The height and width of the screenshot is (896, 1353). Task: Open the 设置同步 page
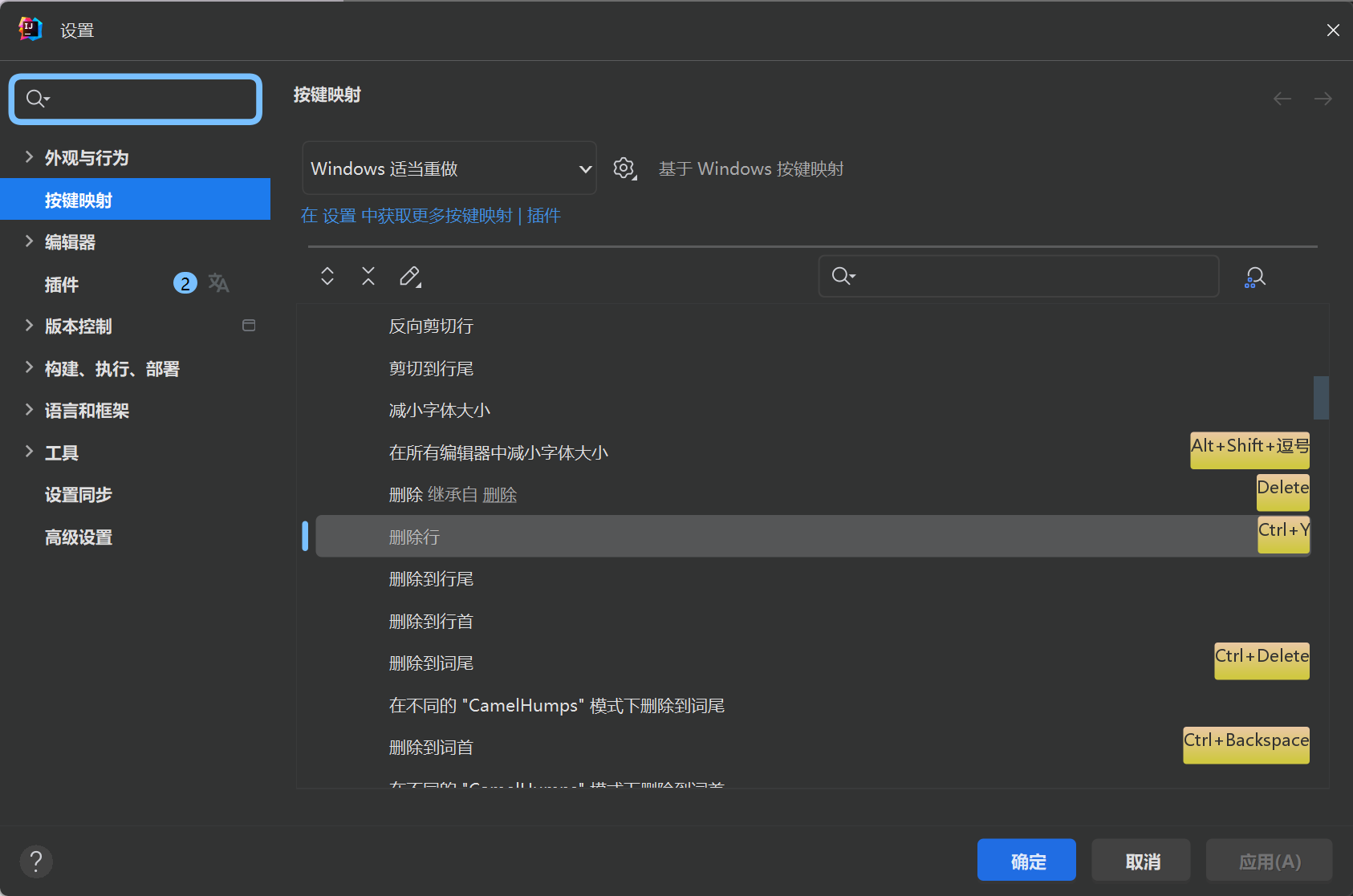(79, 495)
